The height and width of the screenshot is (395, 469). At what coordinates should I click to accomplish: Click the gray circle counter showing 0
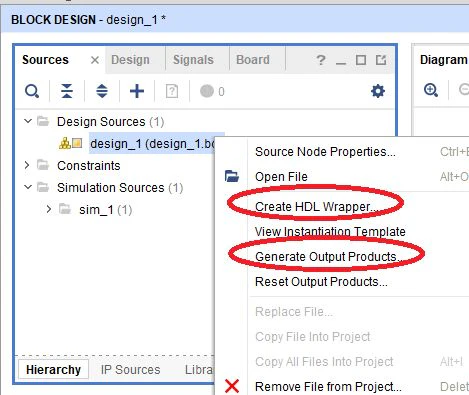pos(212,91)
